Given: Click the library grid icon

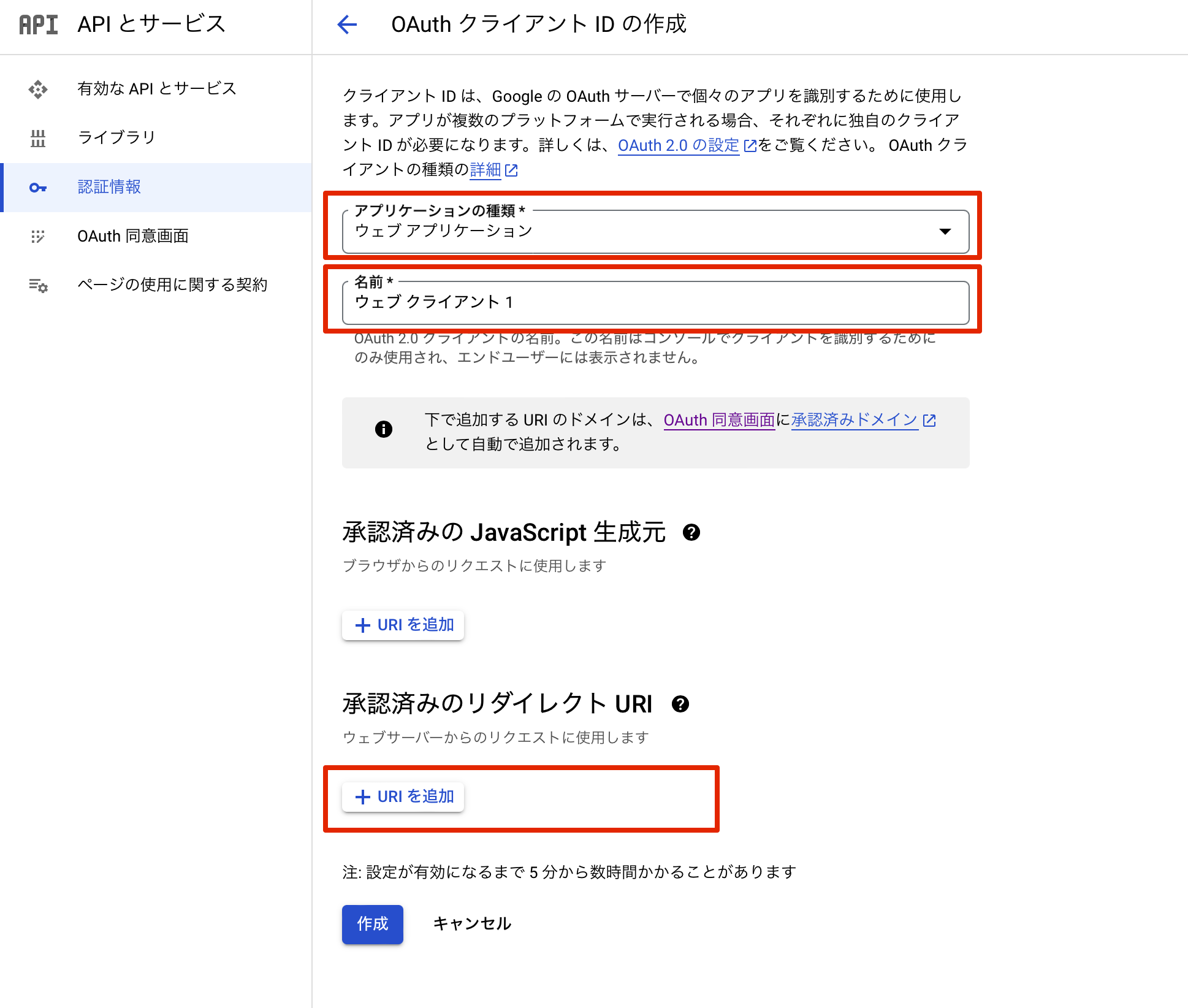Looking at the screenshot, I should tap(38, 139).
